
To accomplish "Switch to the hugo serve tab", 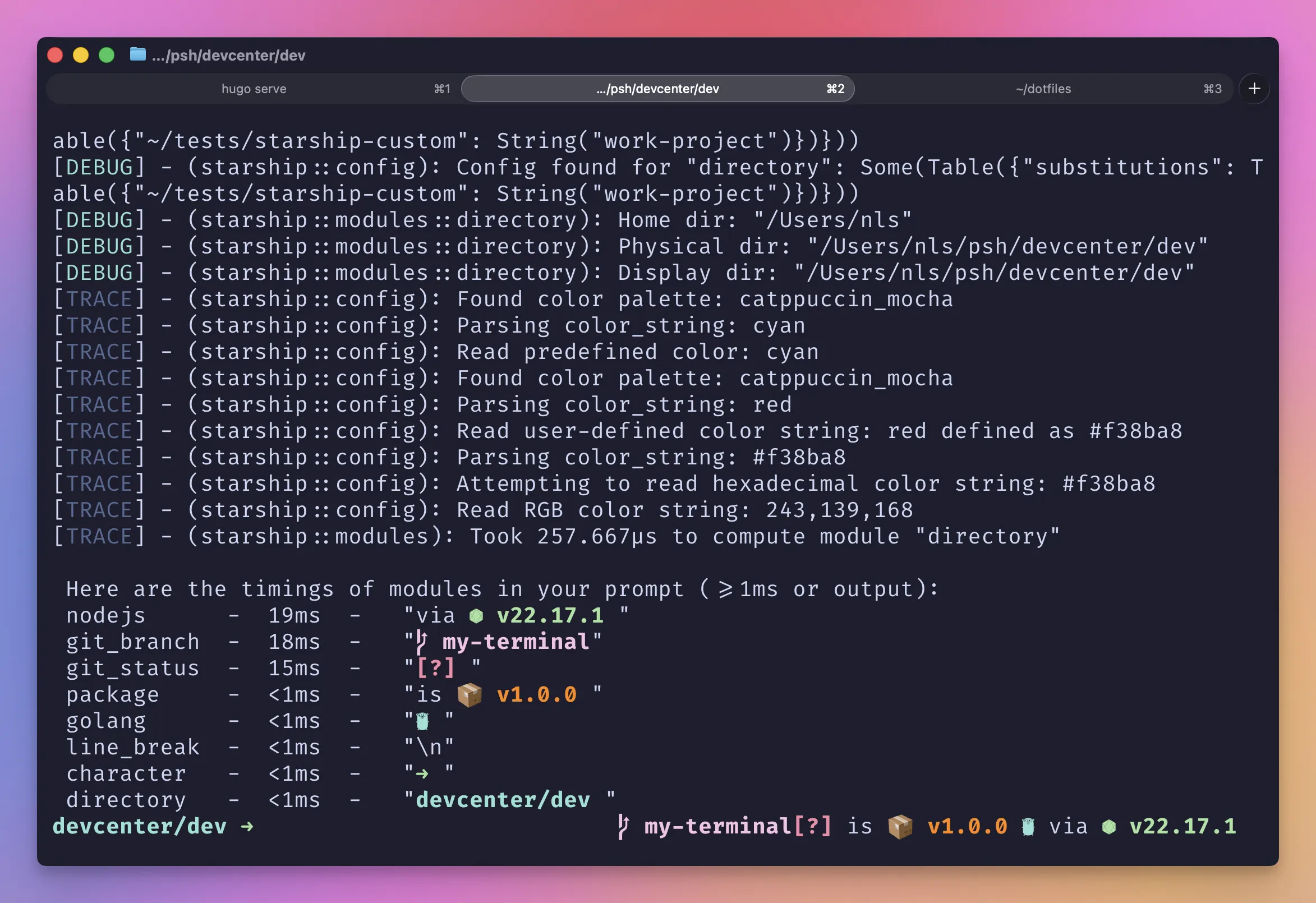I will 254,89.
